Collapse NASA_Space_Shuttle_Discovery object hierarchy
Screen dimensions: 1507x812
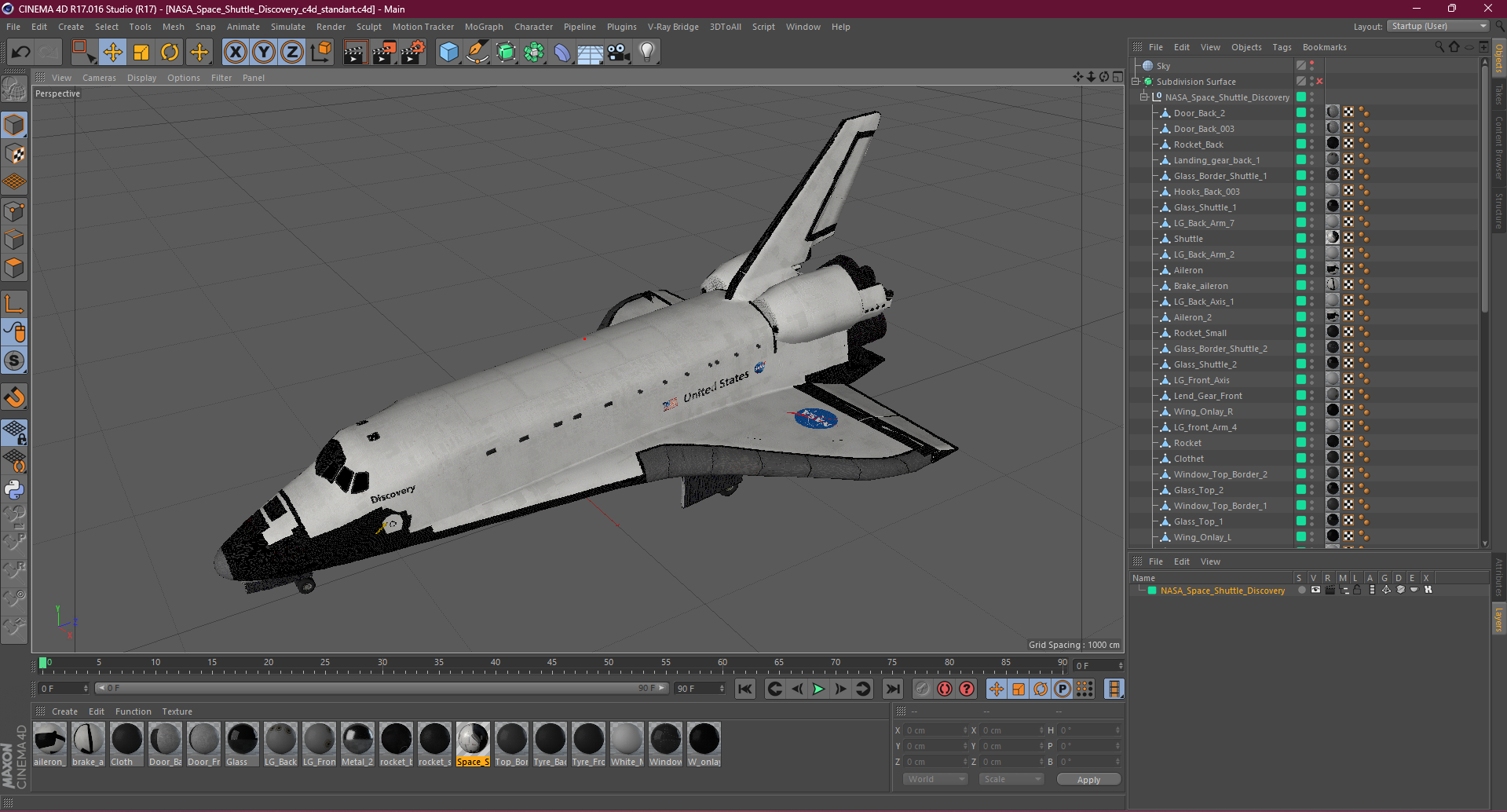(1144, 97)
